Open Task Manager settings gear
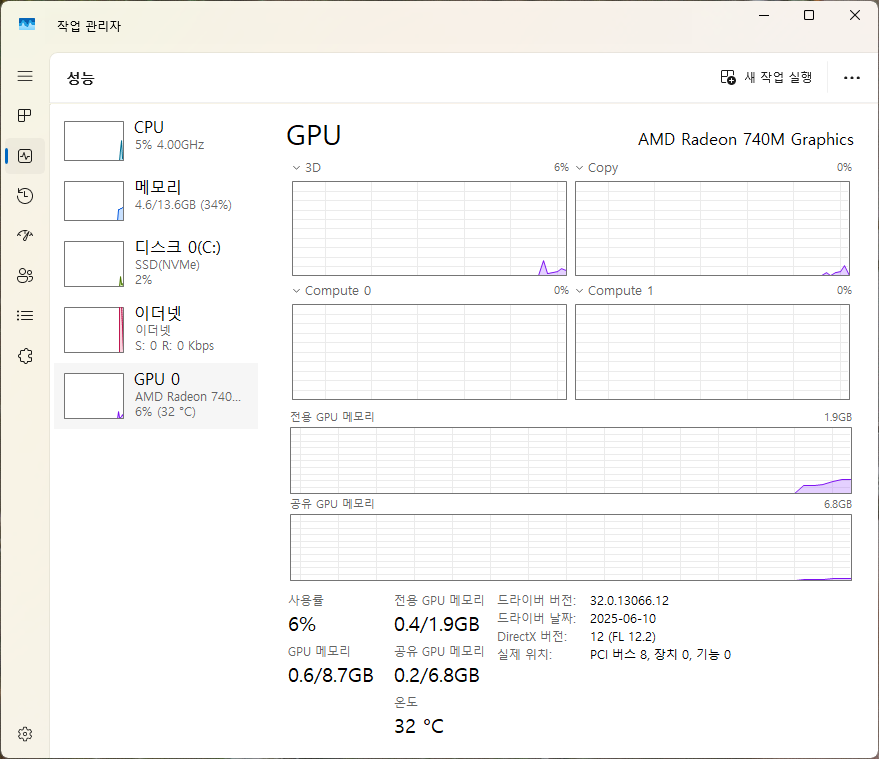This screenshot has height=759, width=879. 25,734
